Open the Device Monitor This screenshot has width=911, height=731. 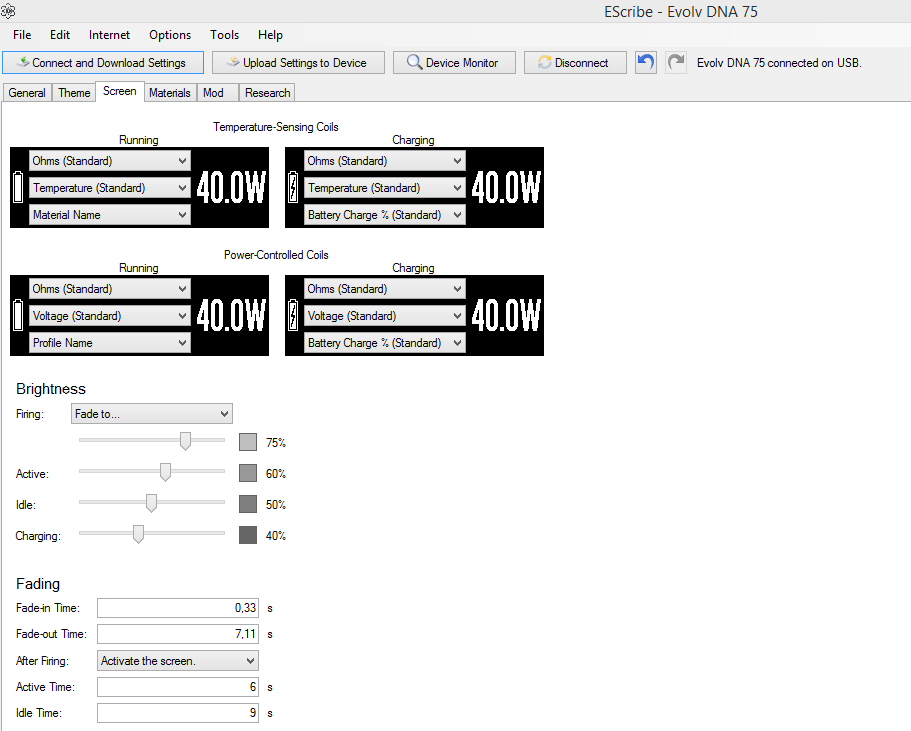click(x=454, y=63)
